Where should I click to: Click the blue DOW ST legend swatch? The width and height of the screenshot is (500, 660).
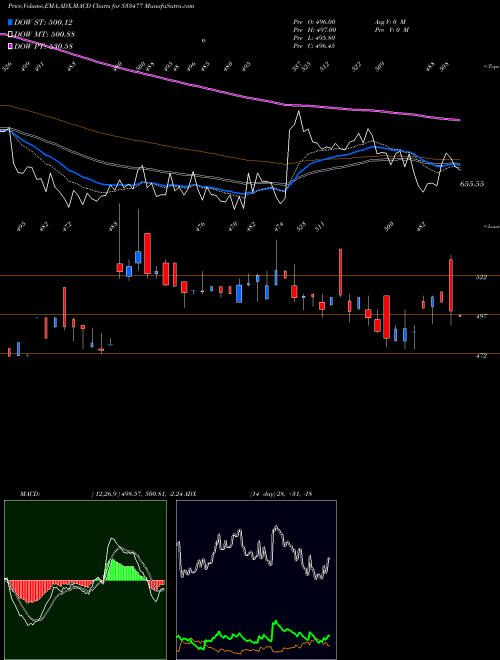[x=10, y=22]
